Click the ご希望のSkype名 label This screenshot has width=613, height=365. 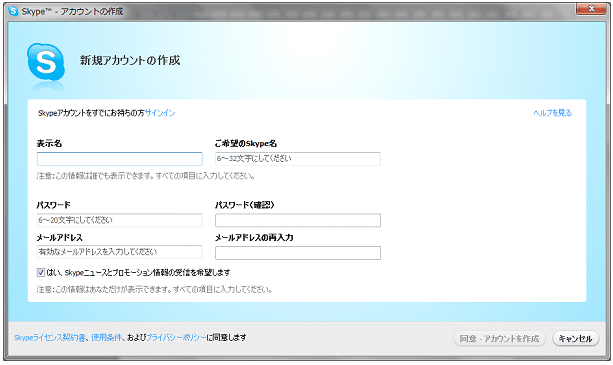coord(246,143)
